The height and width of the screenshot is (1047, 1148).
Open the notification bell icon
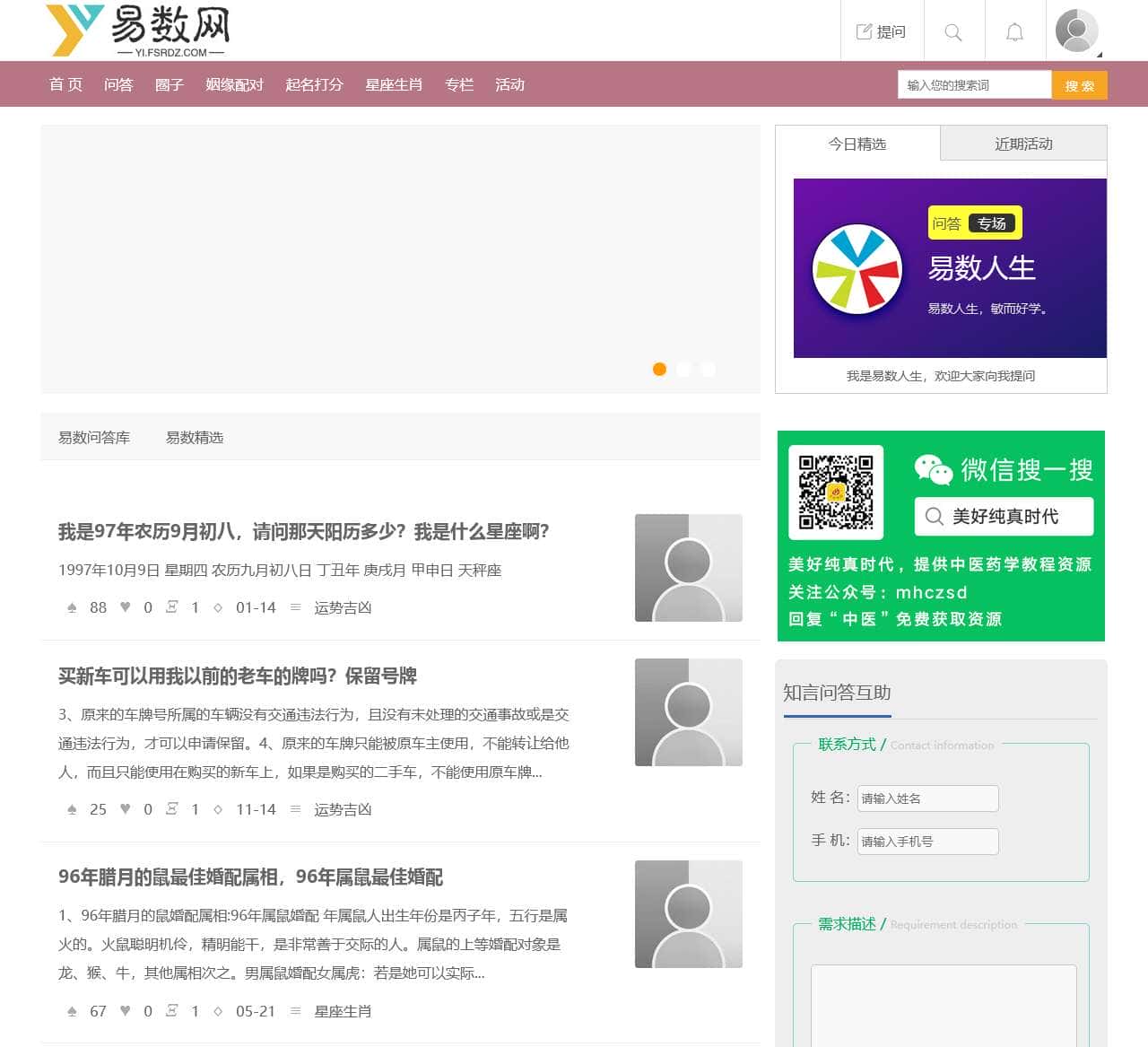click(x=1014, y=32)
